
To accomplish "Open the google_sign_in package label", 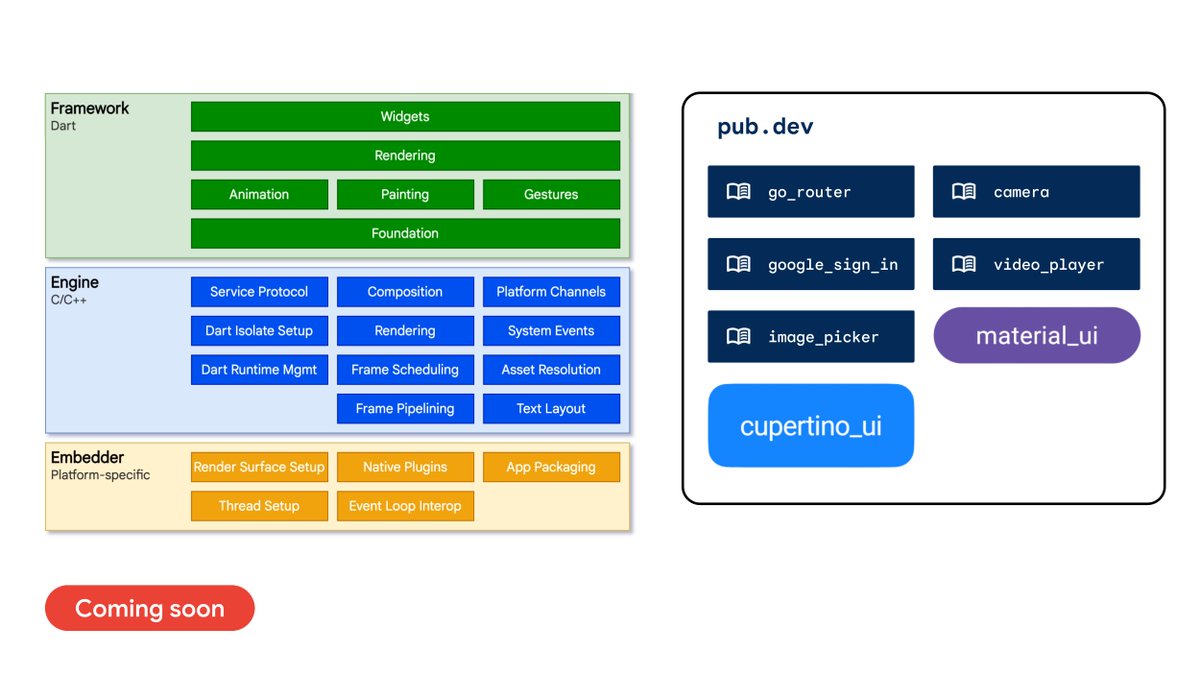I will pos(833,265).
